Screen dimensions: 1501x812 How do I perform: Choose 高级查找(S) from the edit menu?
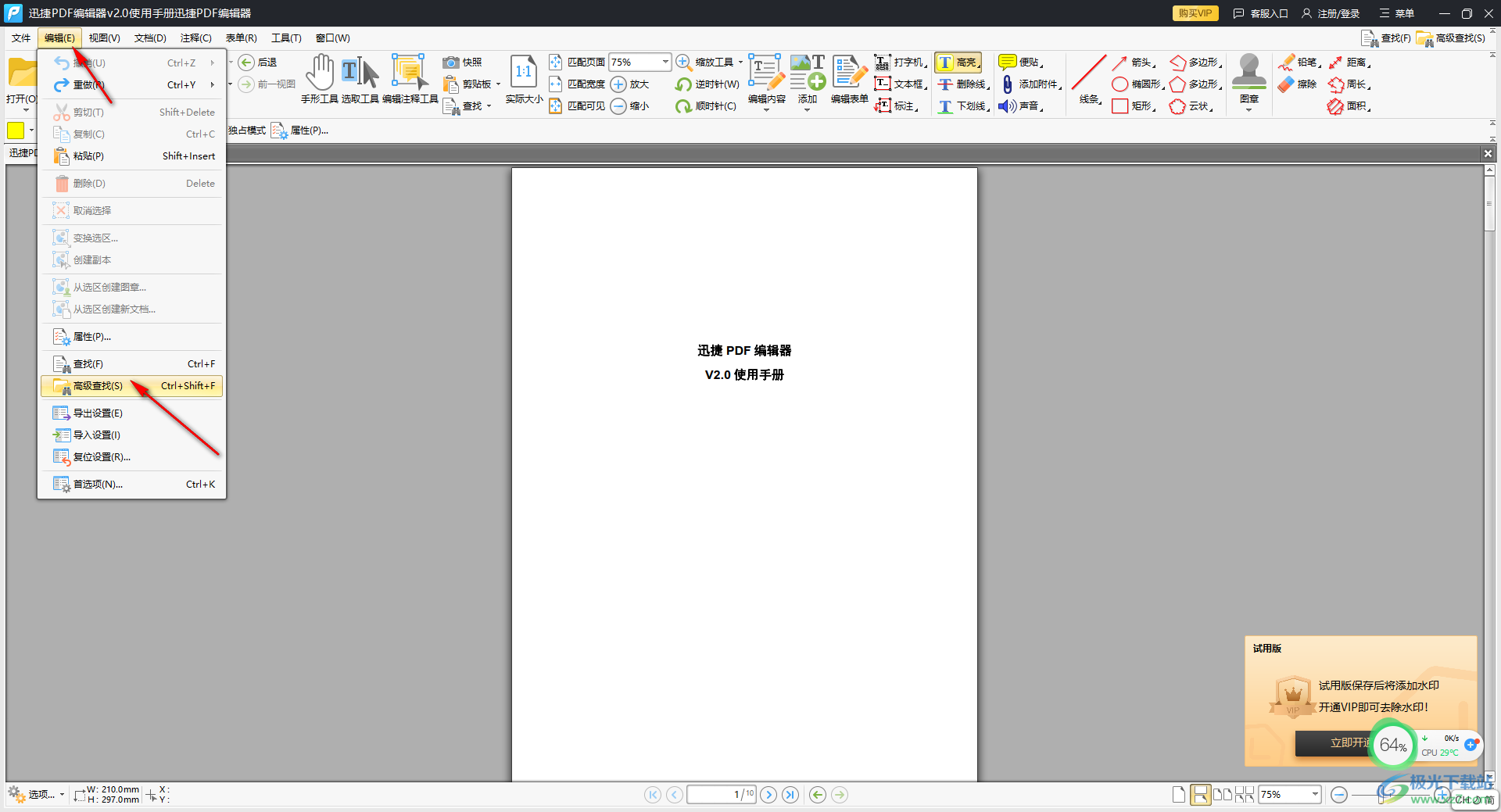click(x=131, y=386)
